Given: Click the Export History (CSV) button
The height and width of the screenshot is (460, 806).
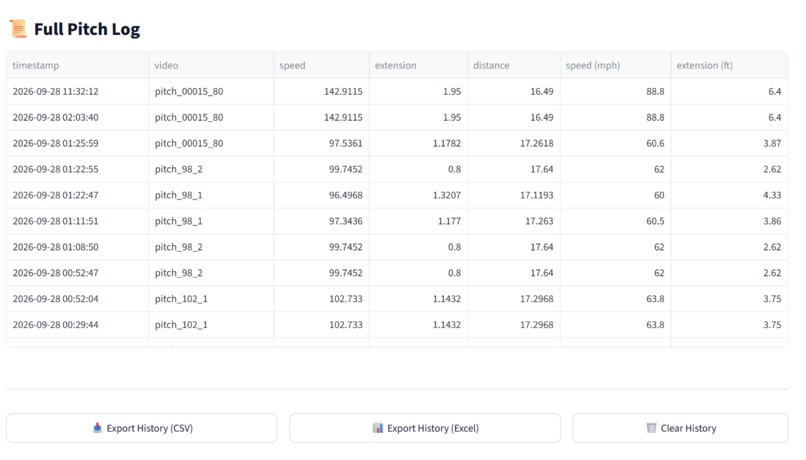Looking at the screenshot, I should pyautogui.click(x=141, y=428).
